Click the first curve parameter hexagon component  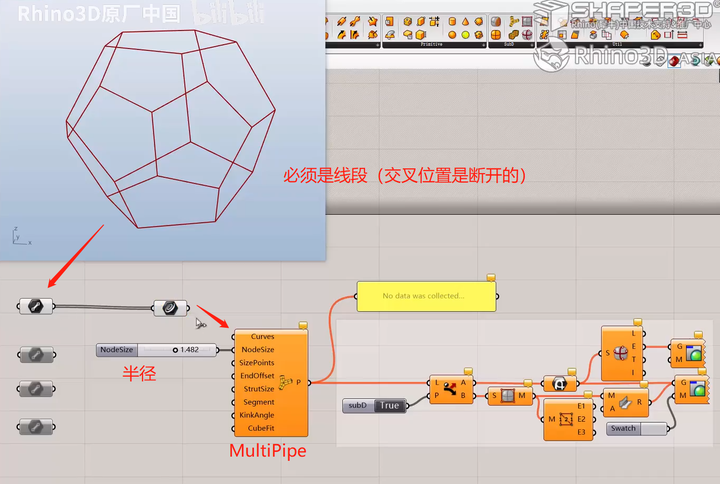point(35,306)
